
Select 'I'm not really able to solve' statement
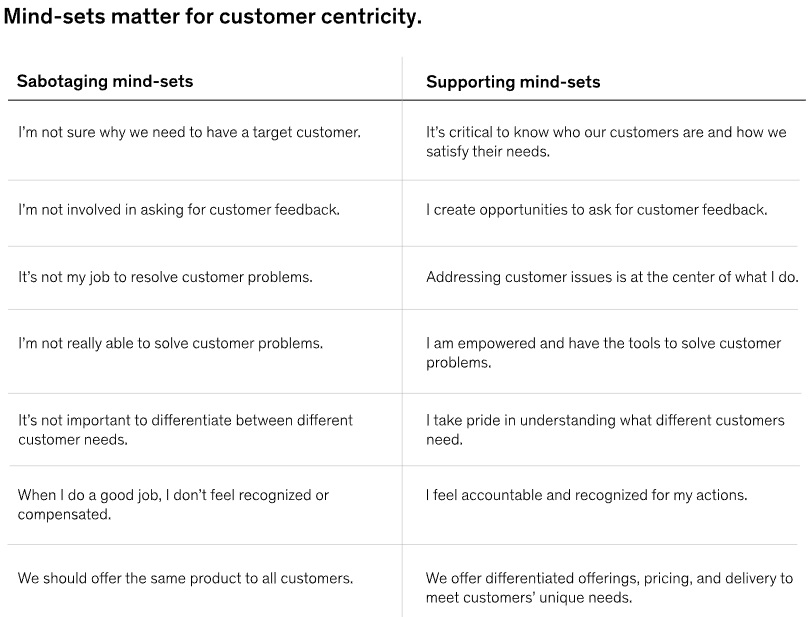[170, 344]
